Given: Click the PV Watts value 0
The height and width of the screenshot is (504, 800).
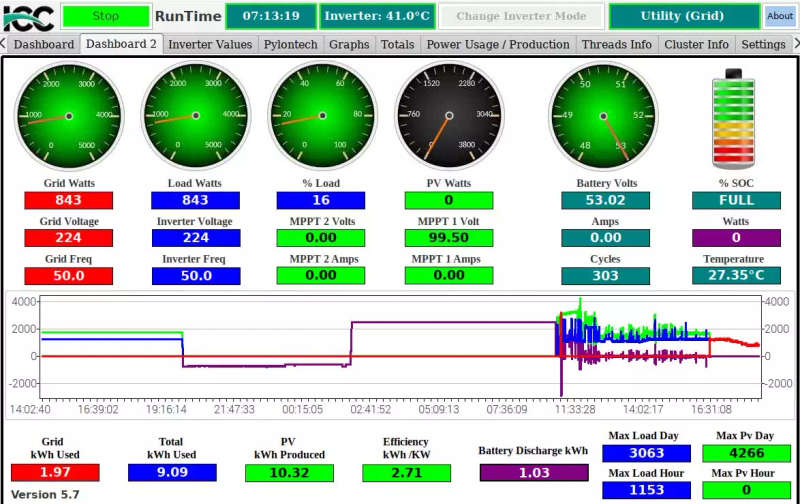Looking at the screenshot, I should tap(449, 200).
